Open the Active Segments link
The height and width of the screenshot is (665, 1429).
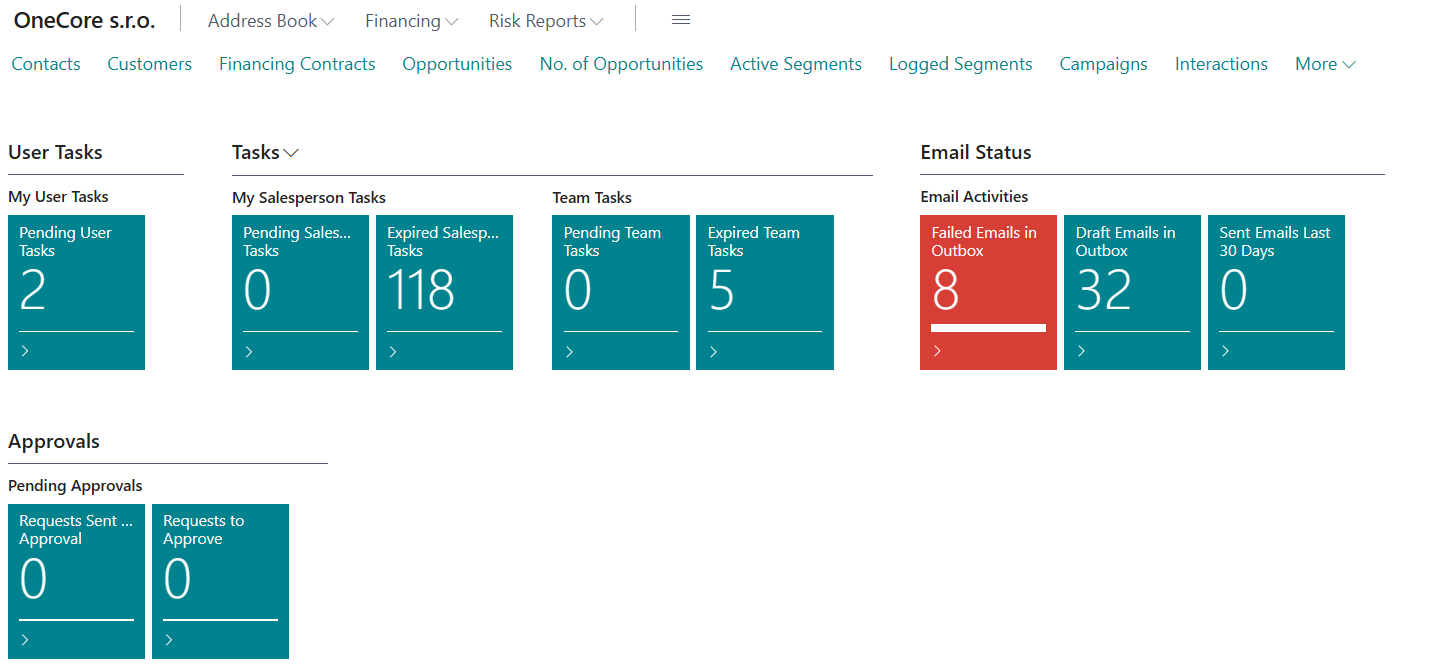click(x=795, y=64)
